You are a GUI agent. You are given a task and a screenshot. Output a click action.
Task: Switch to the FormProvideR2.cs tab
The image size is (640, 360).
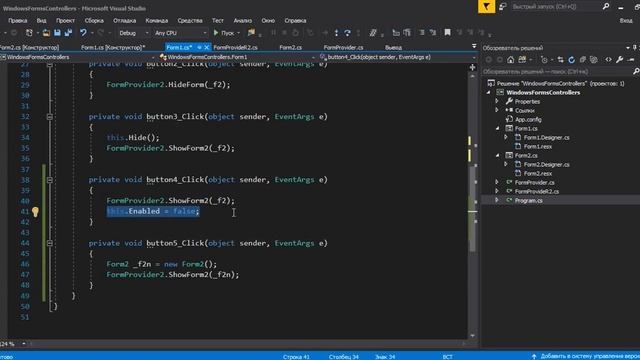click(236, 47)
